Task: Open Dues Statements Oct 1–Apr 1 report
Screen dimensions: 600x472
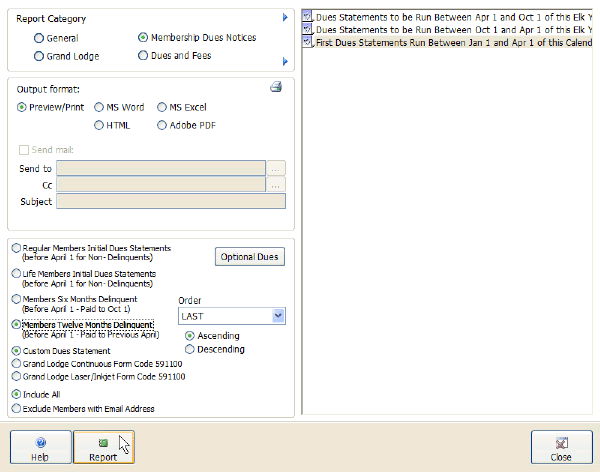Action: tap(450, 31)
